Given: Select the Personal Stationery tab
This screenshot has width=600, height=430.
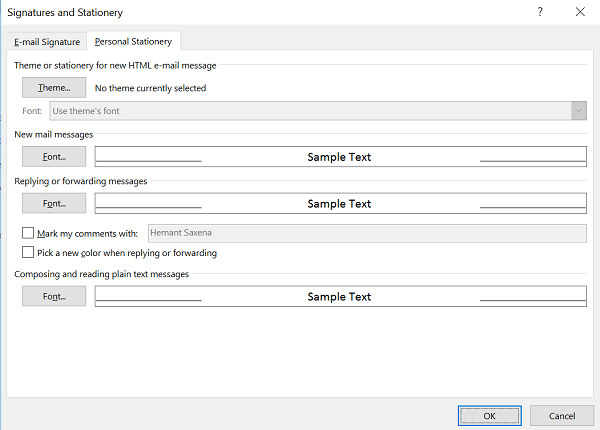Looking at the screenshot, I should [x=131, y=42].
